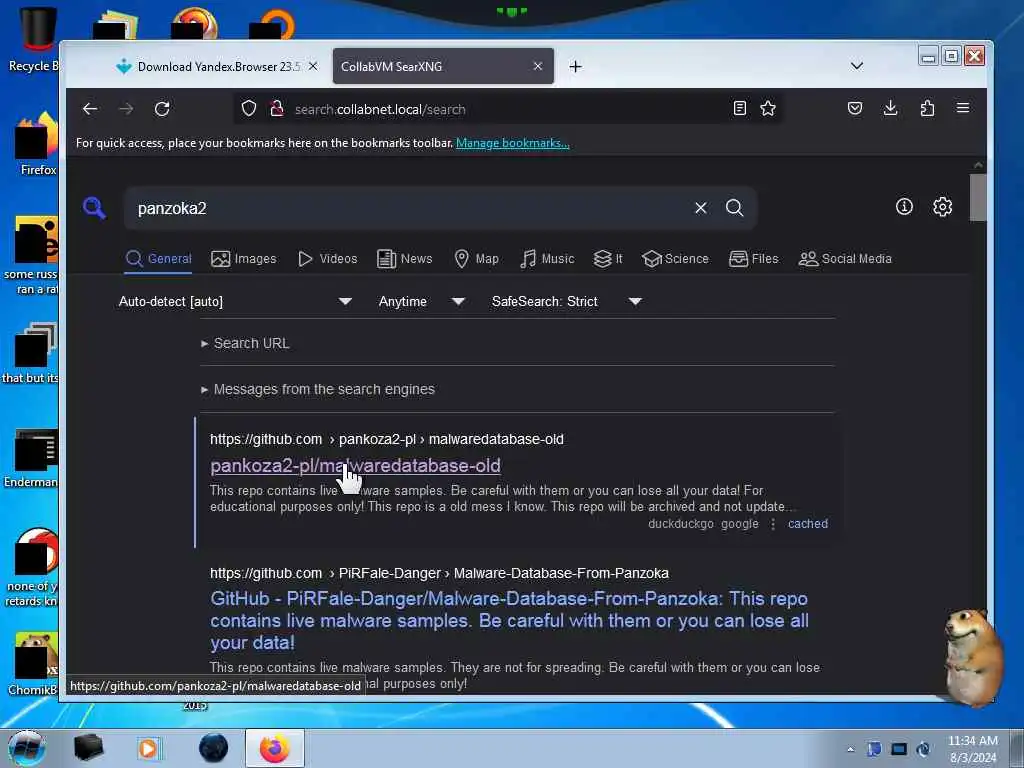1024x768 pixels.
Task: Open the extensions puzzle icon
Action: (927, 108)
